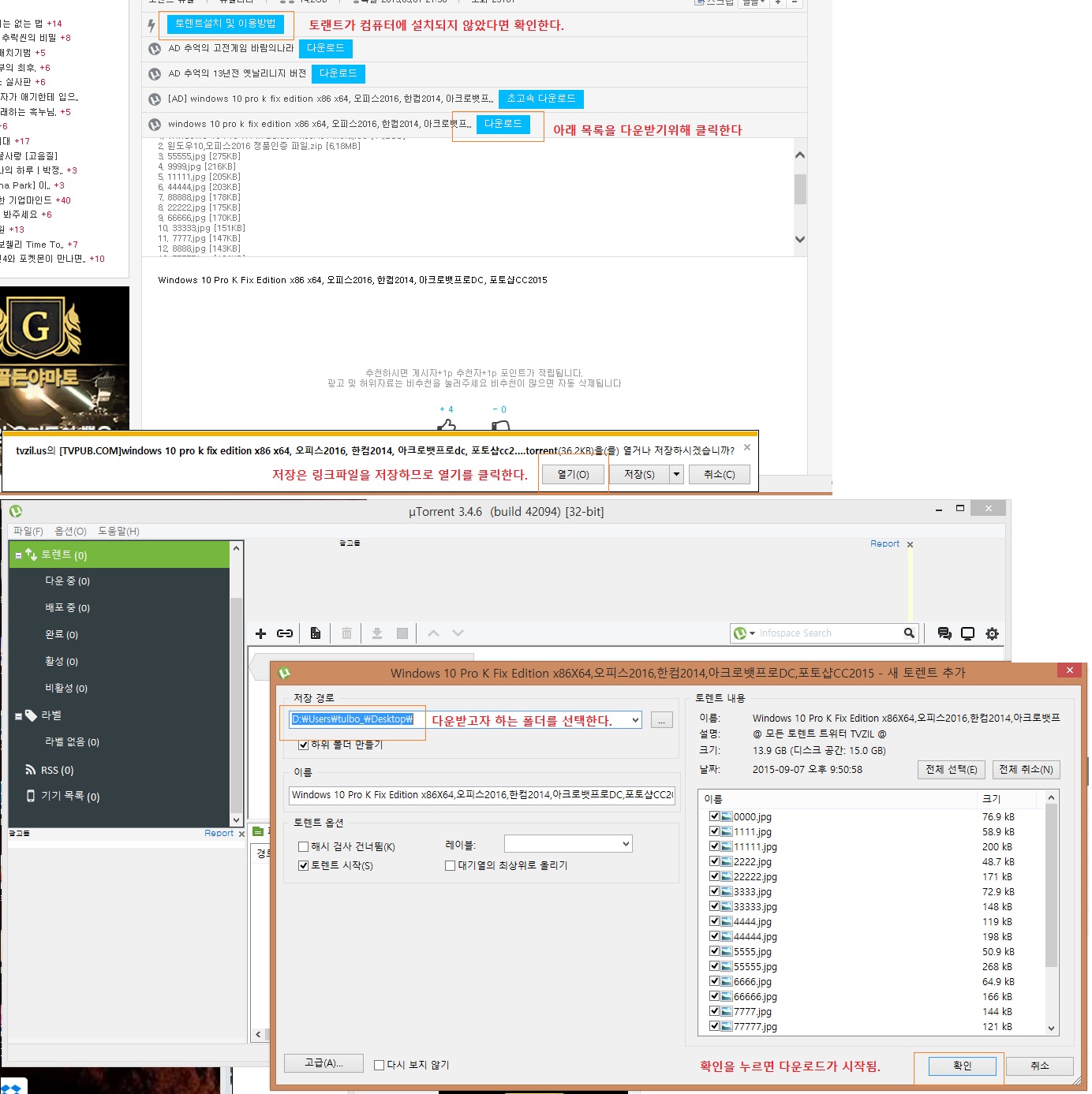Click the torrent 이름 text field in dialog

pyautogui.click(x=482, y=794)
